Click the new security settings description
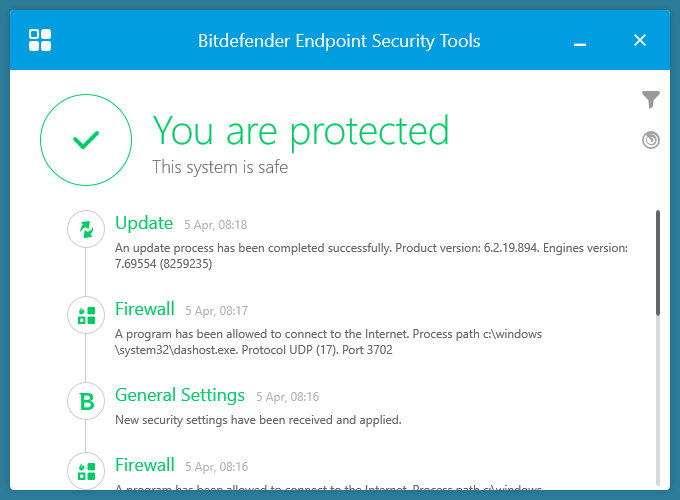The image size is (680, 500). click(258, 420)
